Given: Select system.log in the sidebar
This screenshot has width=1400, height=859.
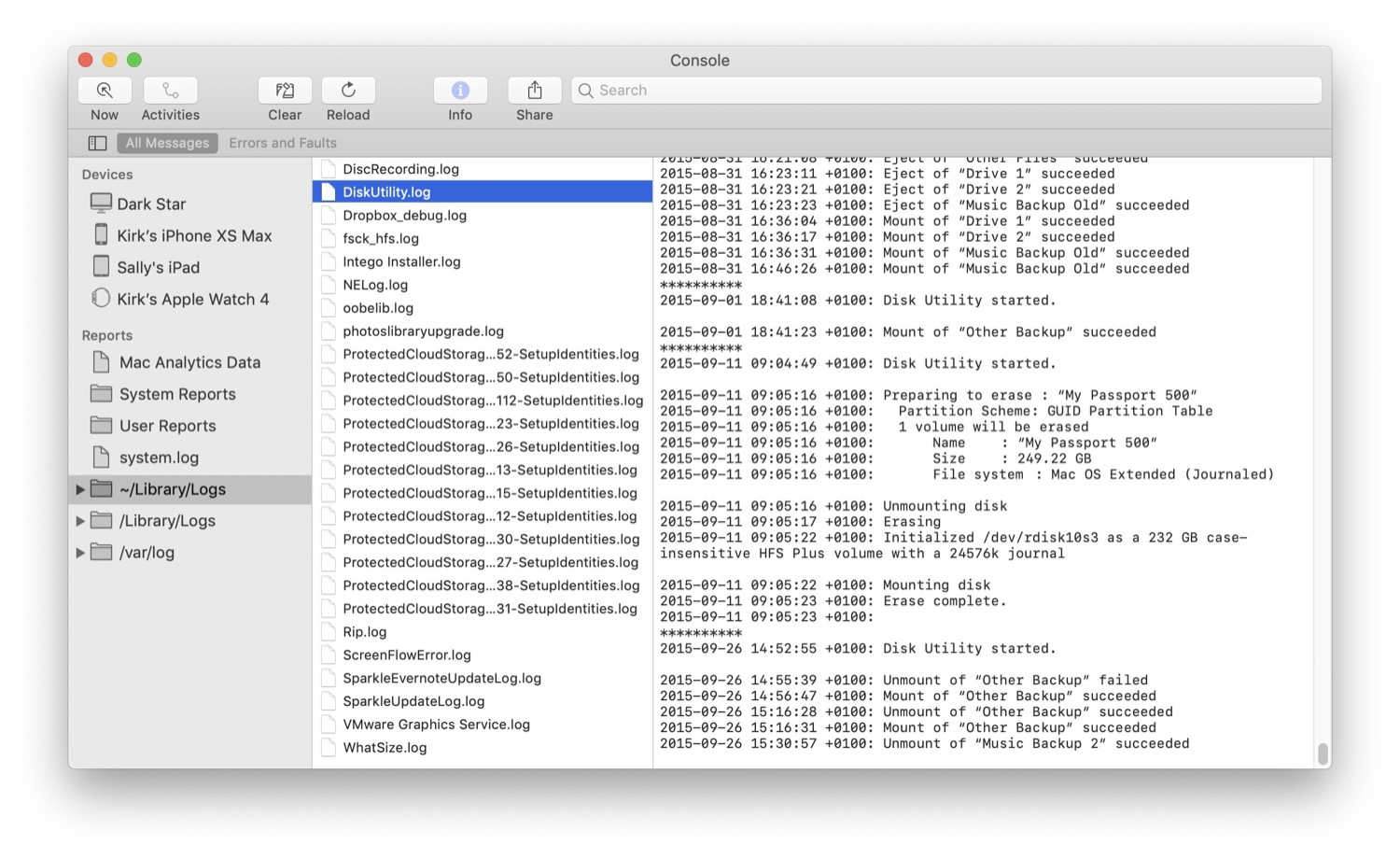Looking at the screenshot, I should point(158,458).
